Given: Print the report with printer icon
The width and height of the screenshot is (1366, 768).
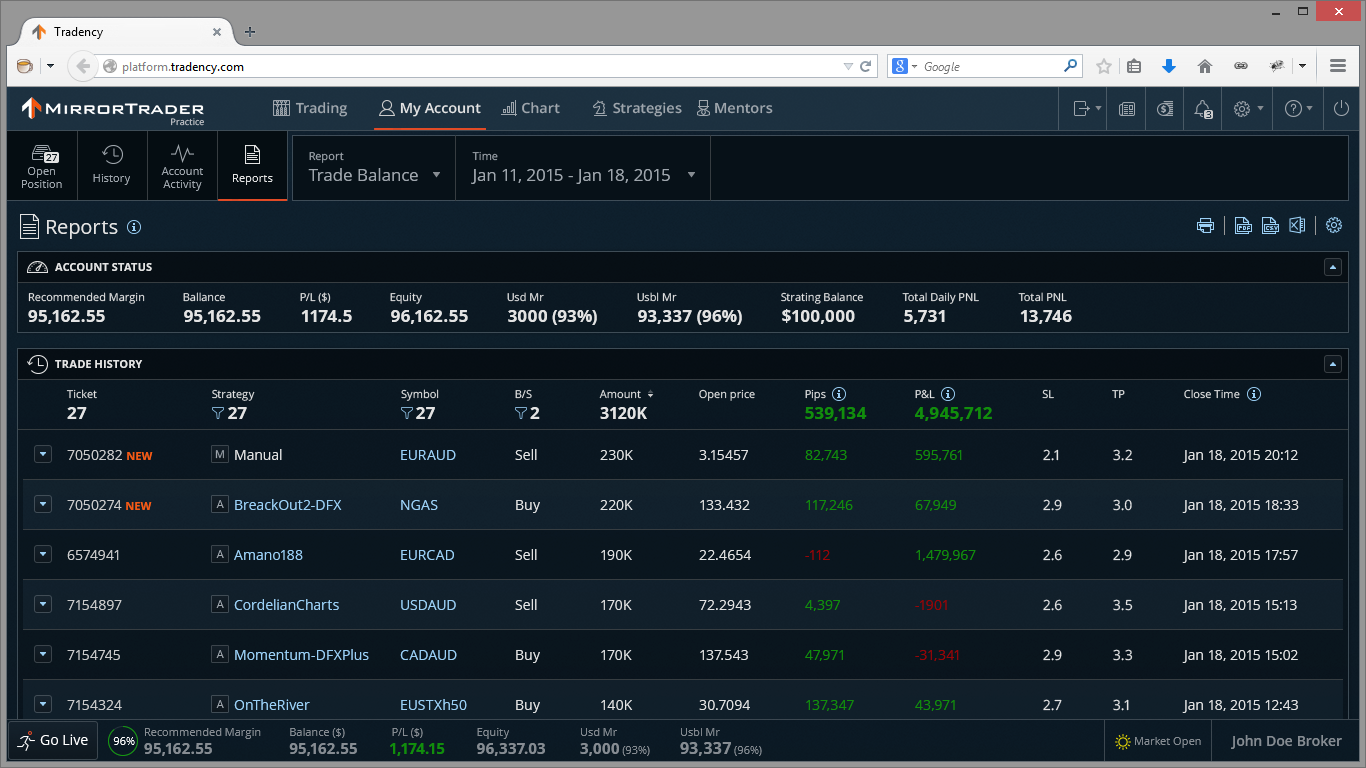Looking at the screenshot, I should [x=1206, y=225].
